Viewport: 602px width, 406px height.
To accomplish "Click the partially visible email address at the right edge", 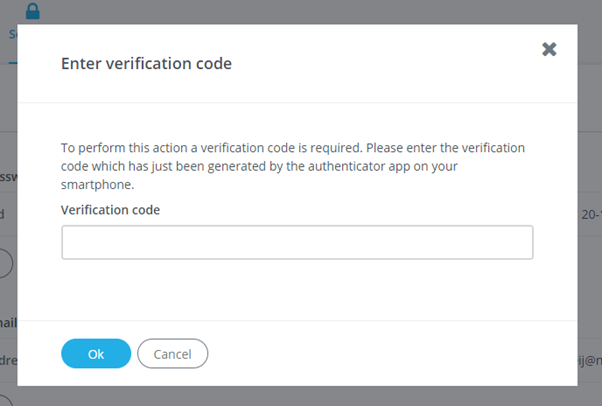I will click(590, 360).
